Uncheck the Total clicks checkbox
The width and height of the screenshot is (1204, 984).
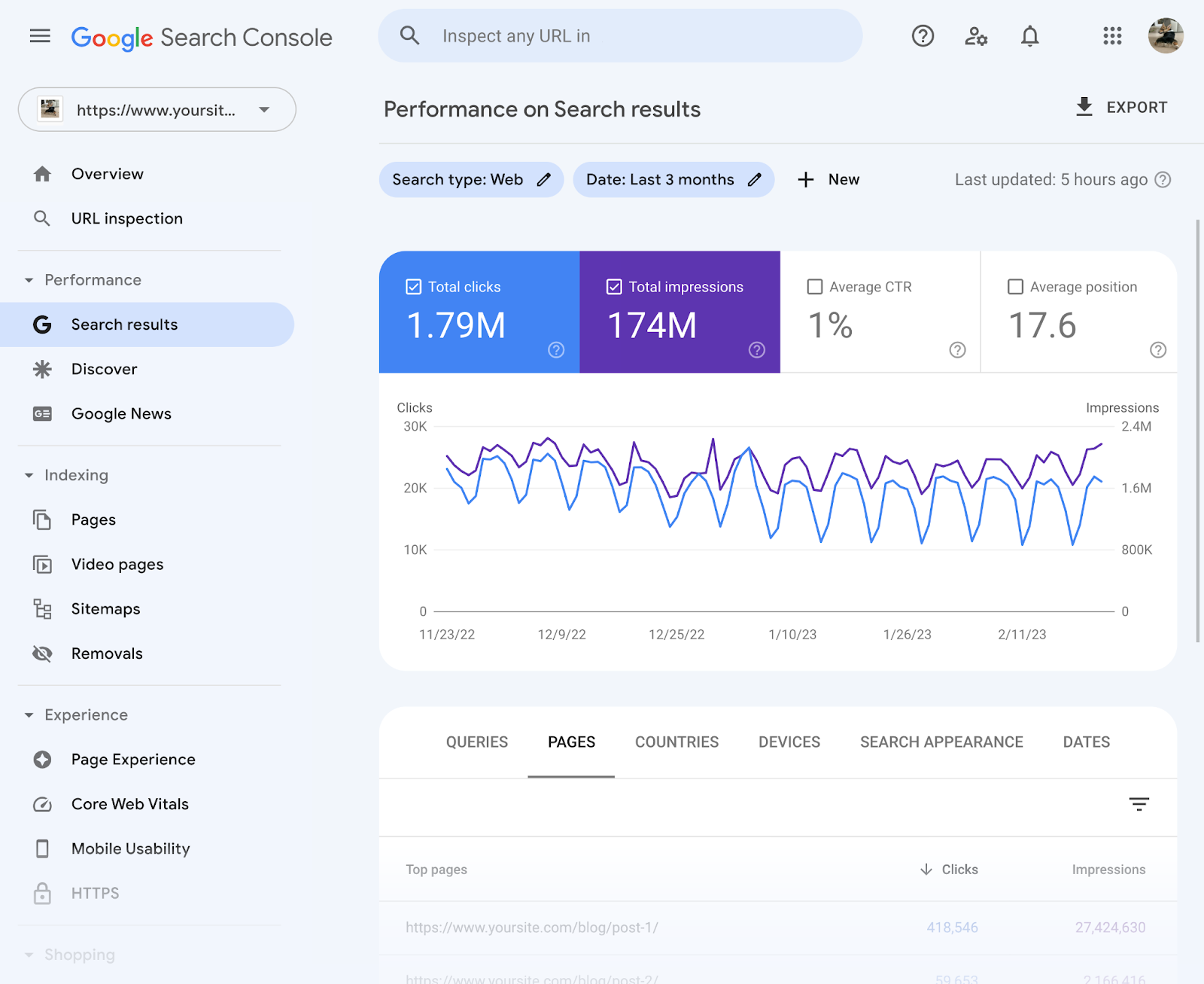(x=413, y=287)
